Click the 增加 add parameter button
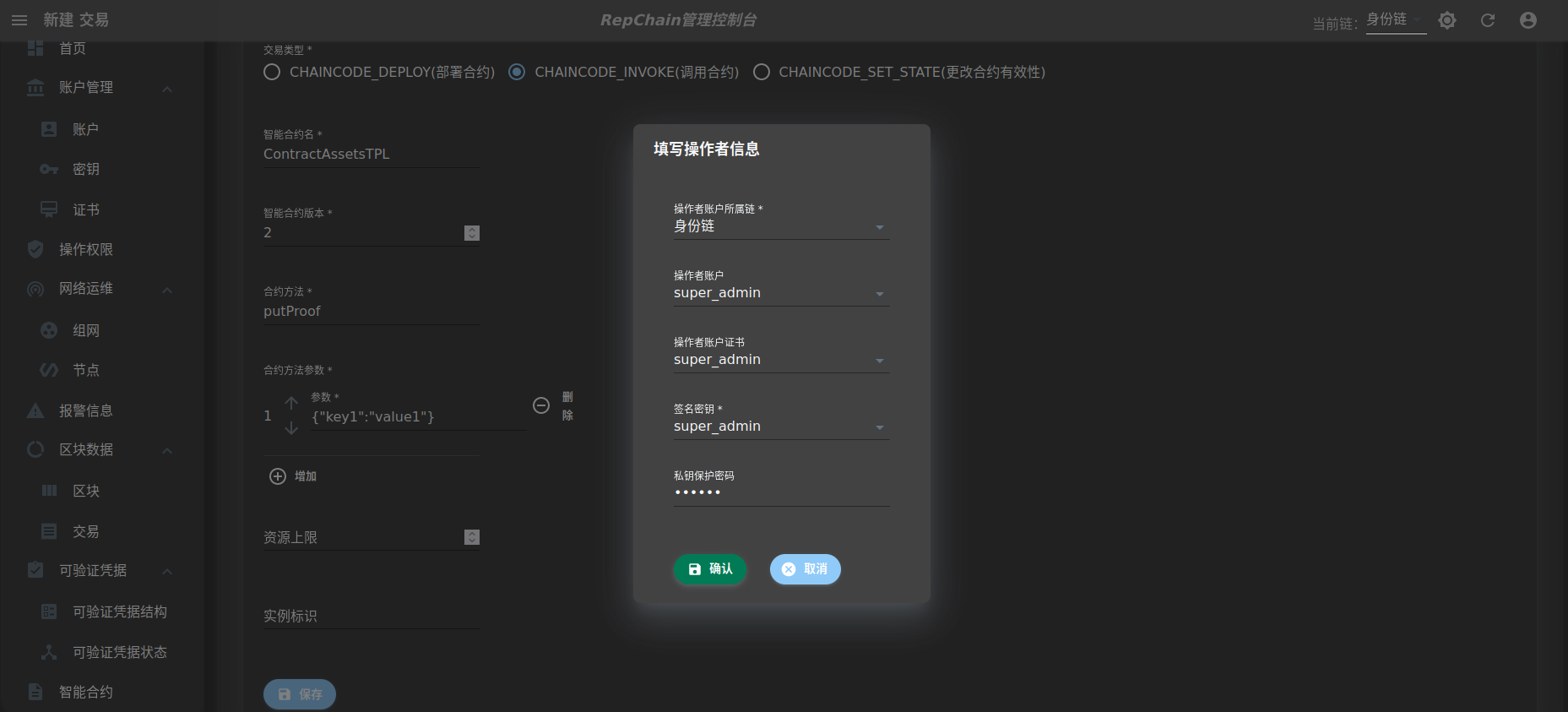The image size is (1568, 712). tap(293, 476)
